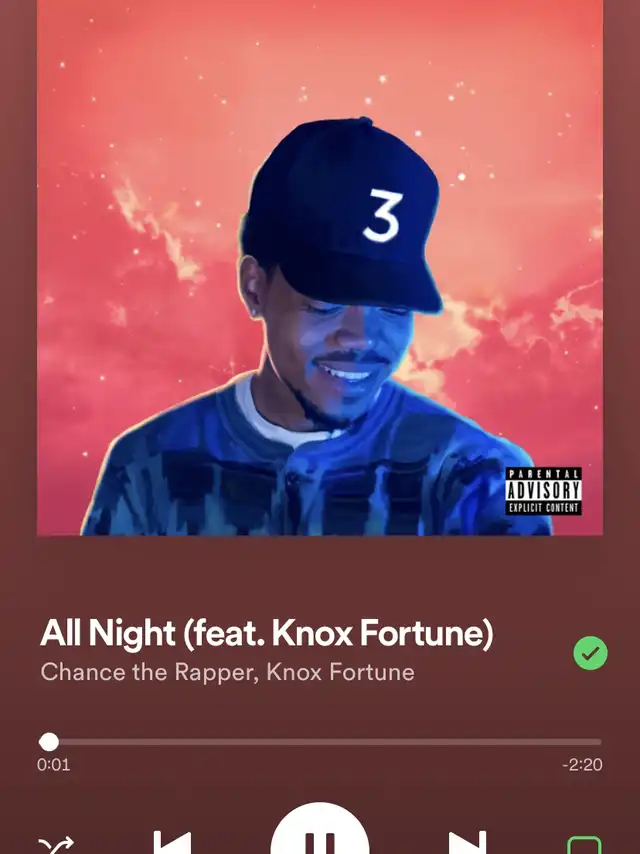Click the white playback progress knob
The width and height of the screenshot is (640, 854).
[49, 742]
